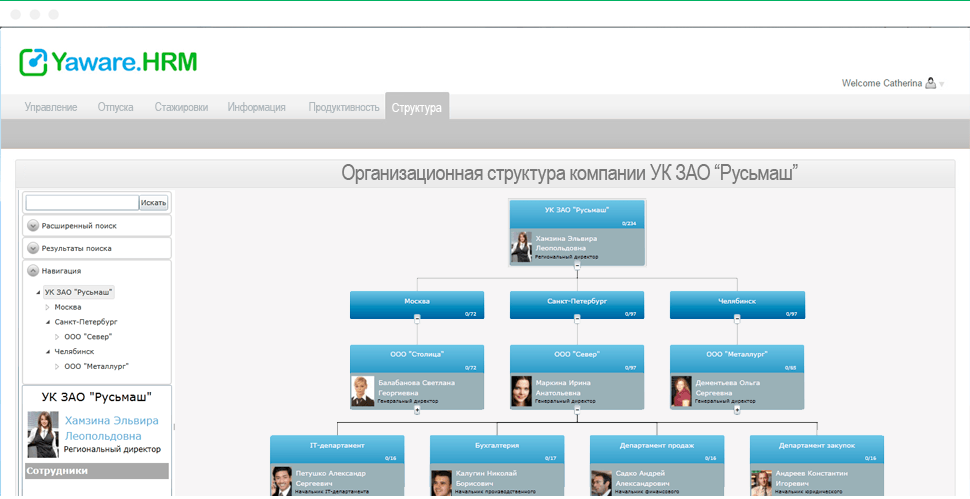Screen dimensions: 970x499
Task: Click the Сотрудники header bar
Action: tap(97, 471)
